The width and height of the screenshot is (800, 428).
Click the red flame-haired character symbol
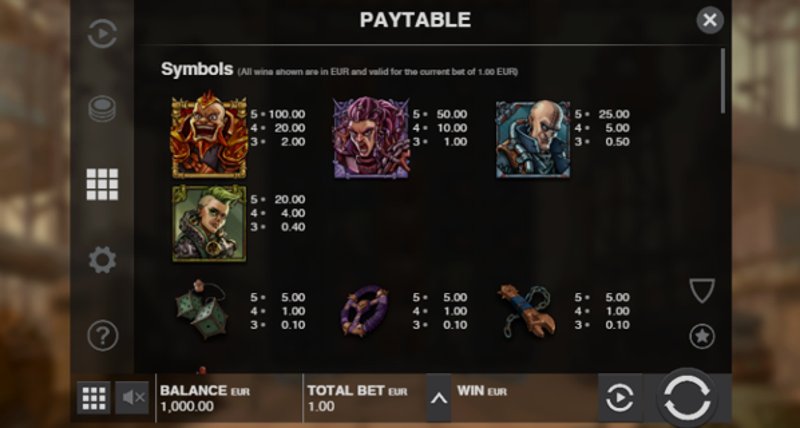point(209,135)
